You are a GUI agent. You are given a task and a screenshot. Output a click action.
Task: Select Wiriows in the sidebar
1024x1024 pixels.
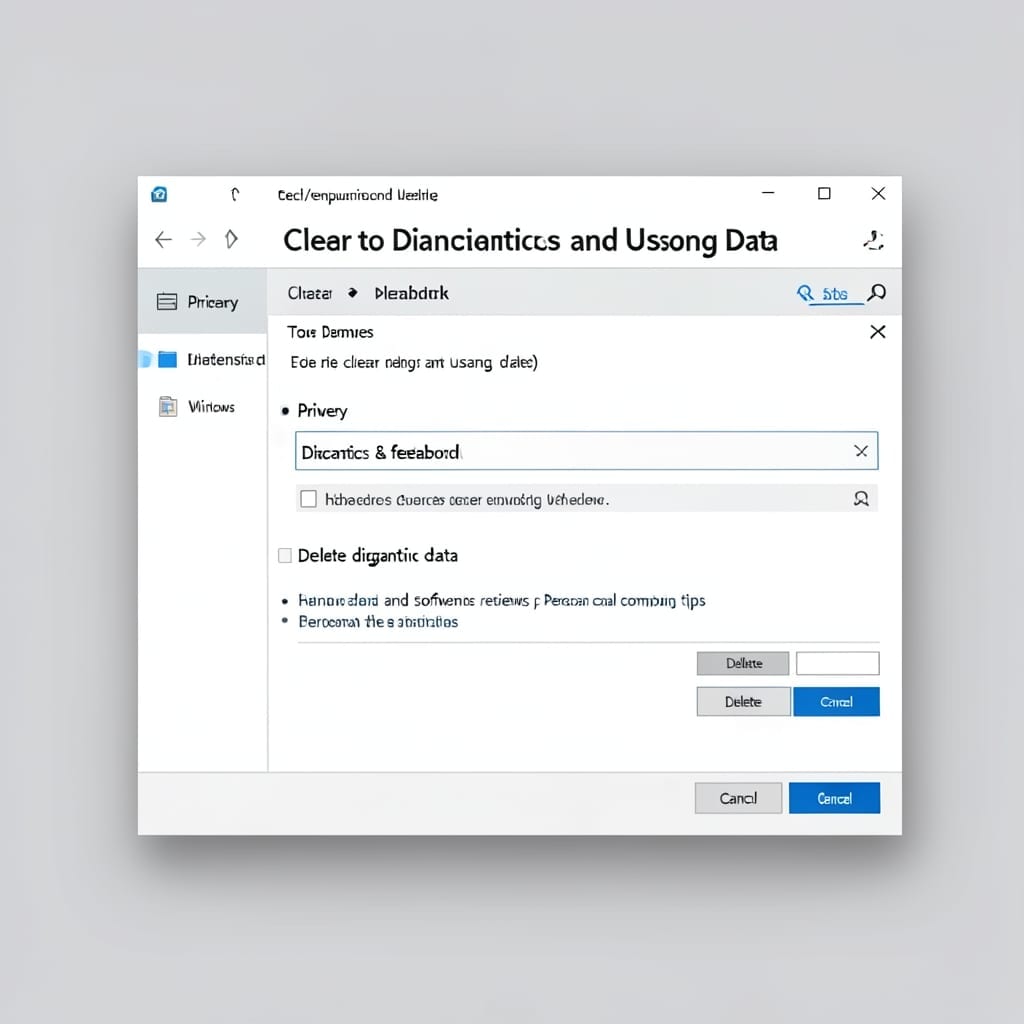point(202,407)
